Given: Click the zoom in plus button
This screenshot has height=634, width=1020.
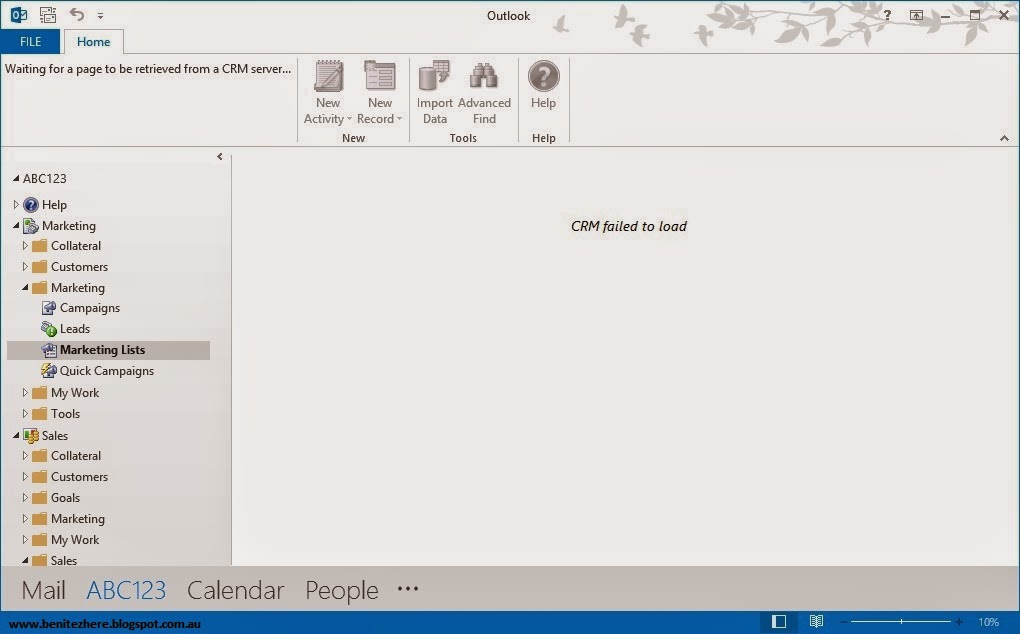Looking at the screenshot, I should [x=959, y=622].
